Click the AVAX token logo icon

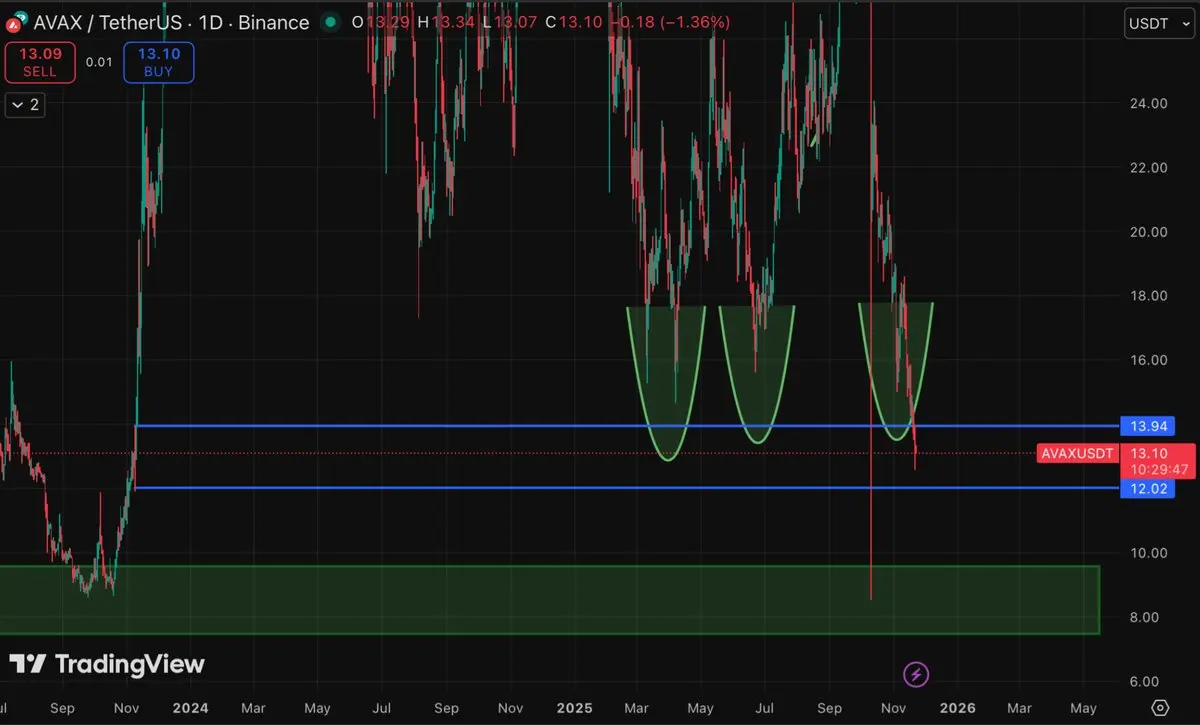coord(14,23)
